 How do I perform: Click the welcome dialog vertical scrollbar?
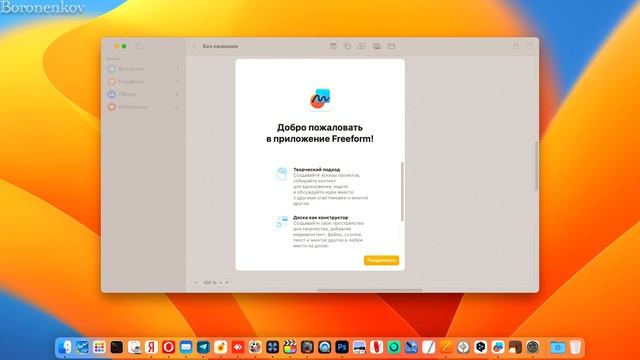[402, 192]
